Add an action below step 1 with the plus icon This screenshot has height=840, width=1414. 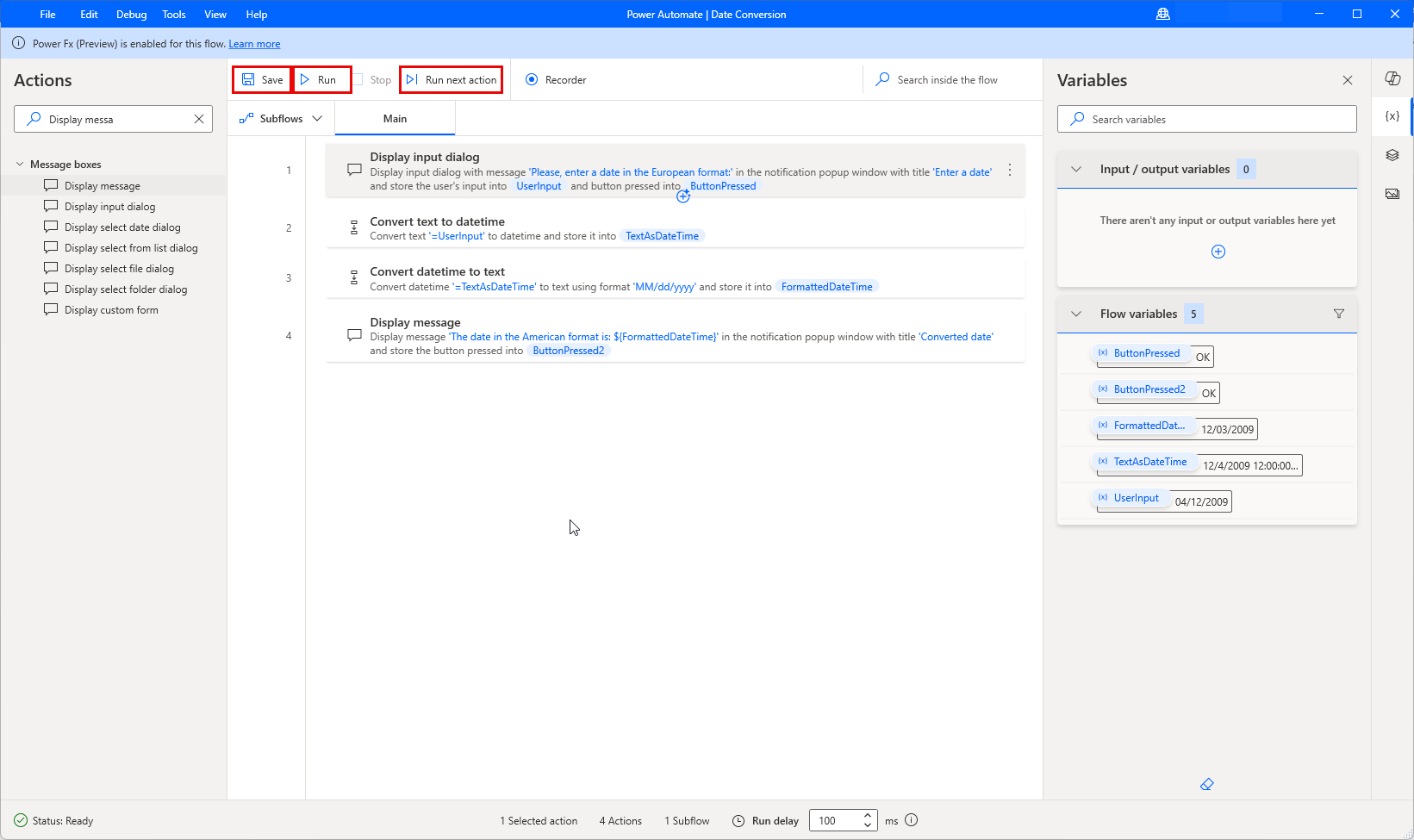[683, 196]
